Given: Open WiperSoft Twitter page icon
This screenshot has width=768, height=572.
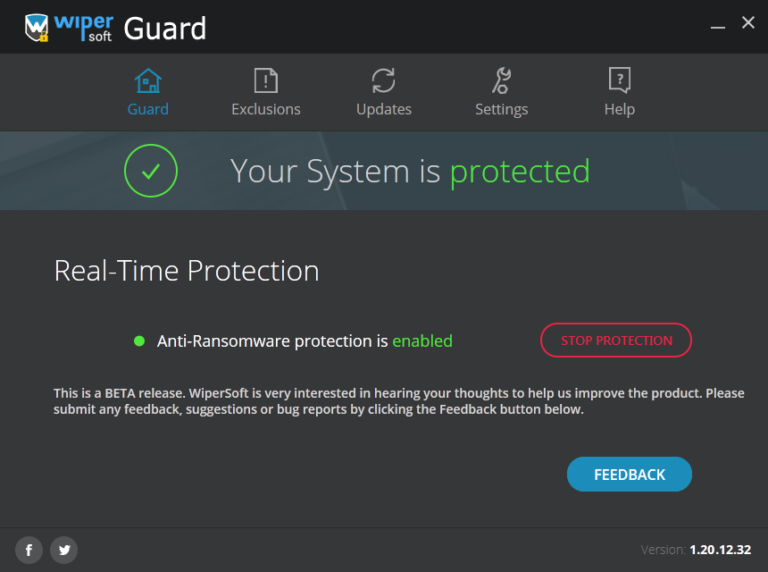Looking at the screenshot, I should point(64,549).
